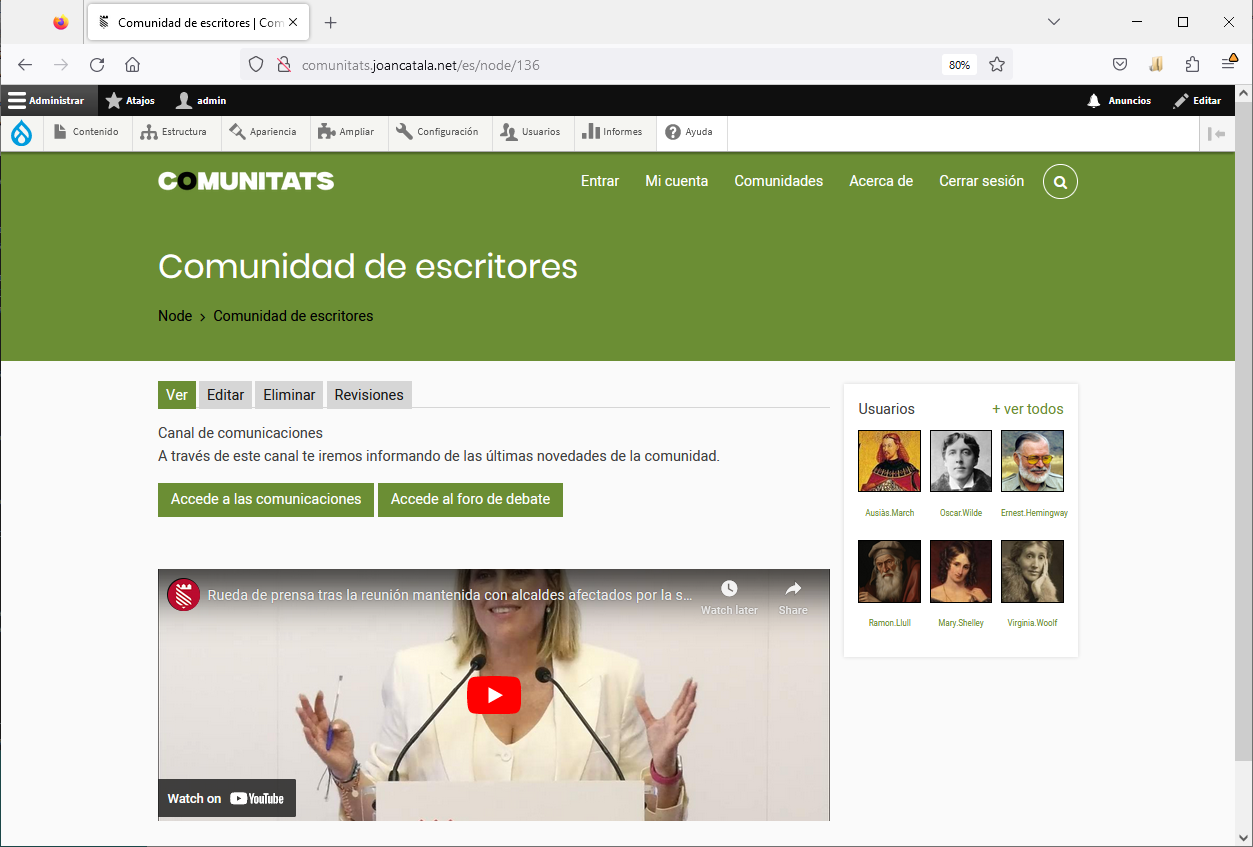Bookmark this page with star icon

(997, 65)
